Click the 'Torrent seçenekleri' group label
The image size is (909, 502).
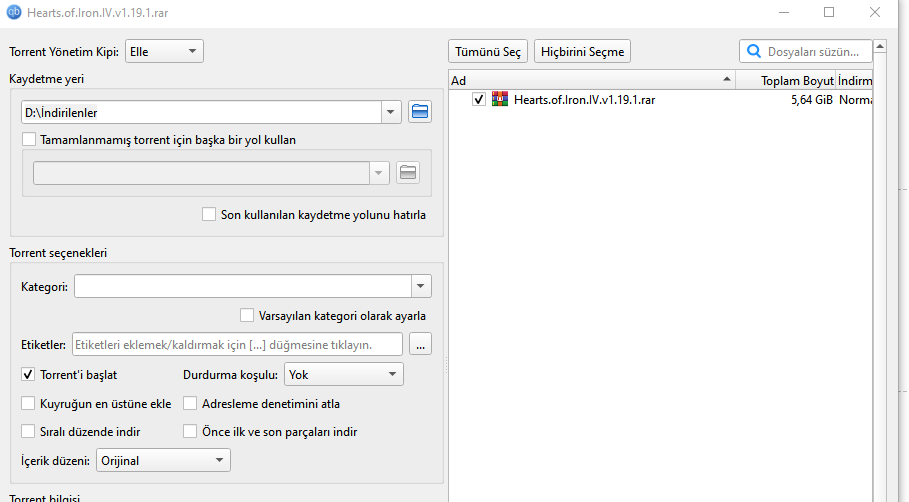pyautogui.click(x=58, y=253)
